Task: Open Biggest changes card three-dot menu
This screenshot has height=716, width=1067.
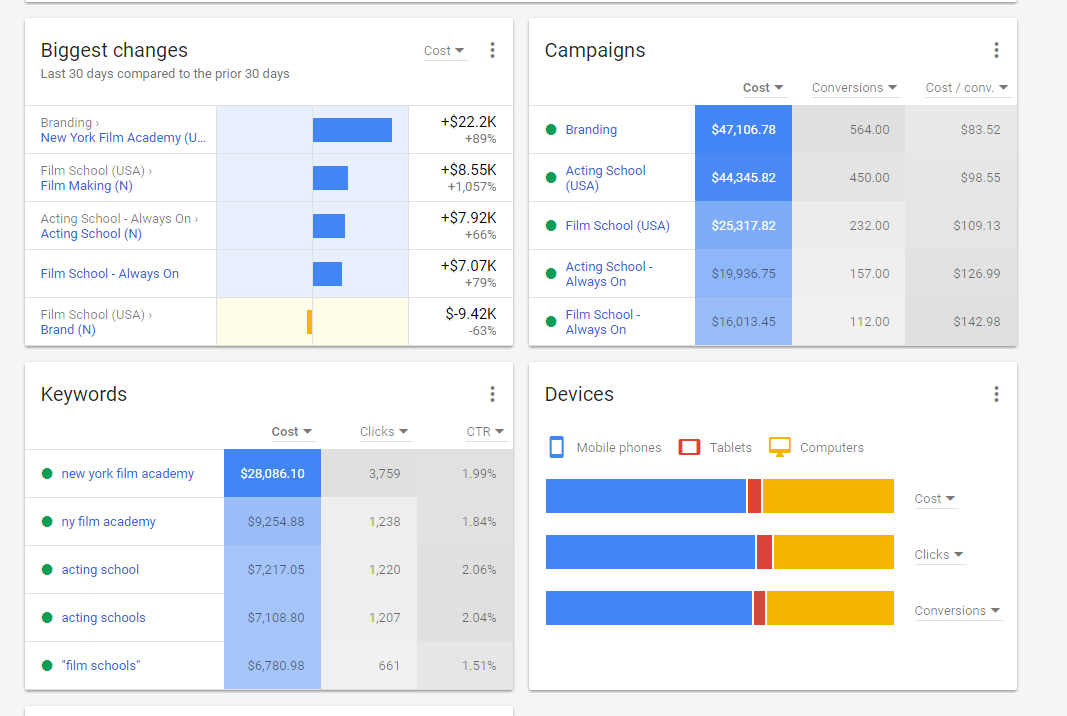Action: point(492,50)
